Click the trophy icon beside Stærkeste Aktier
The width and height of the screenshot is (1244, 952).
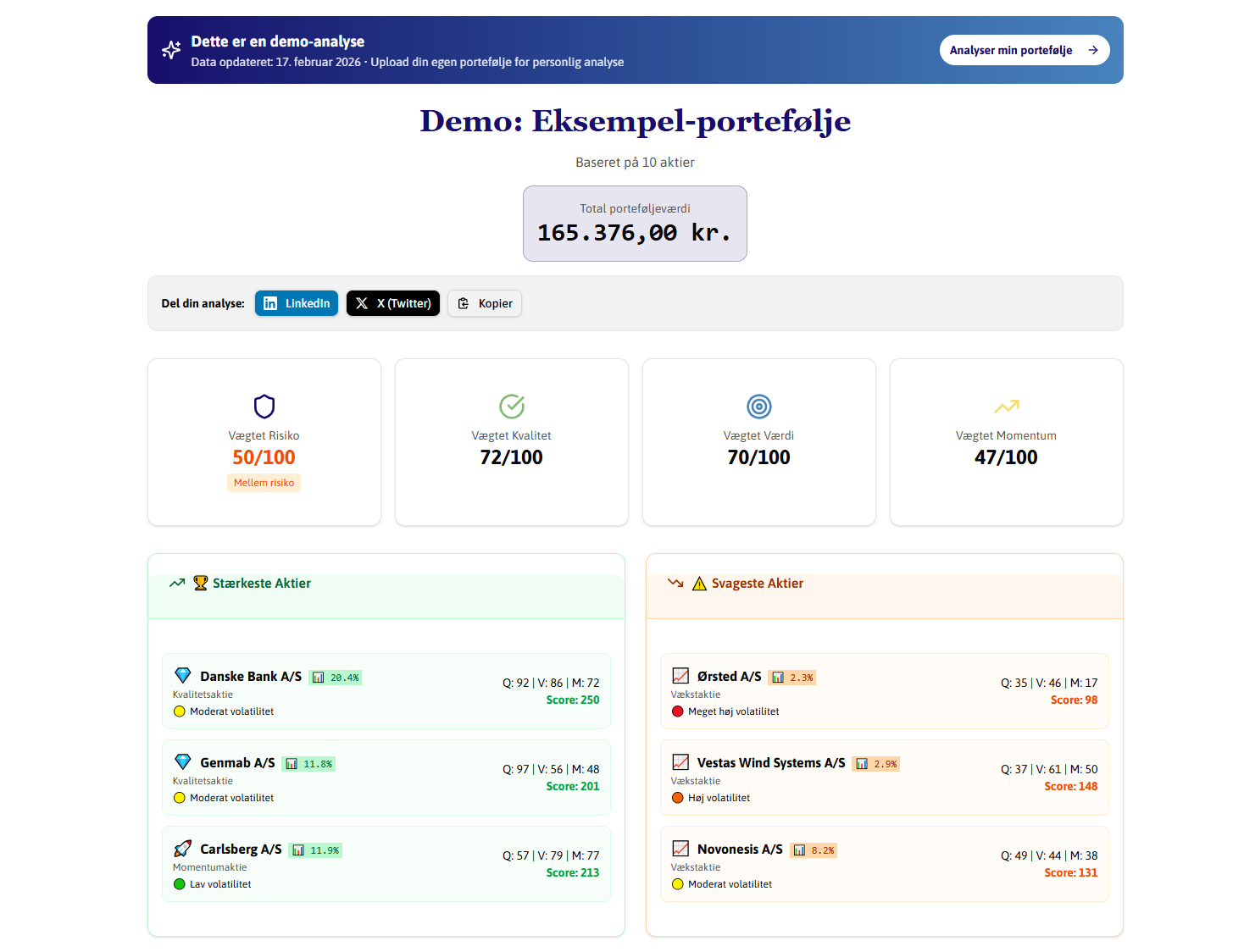click(200, 583)
